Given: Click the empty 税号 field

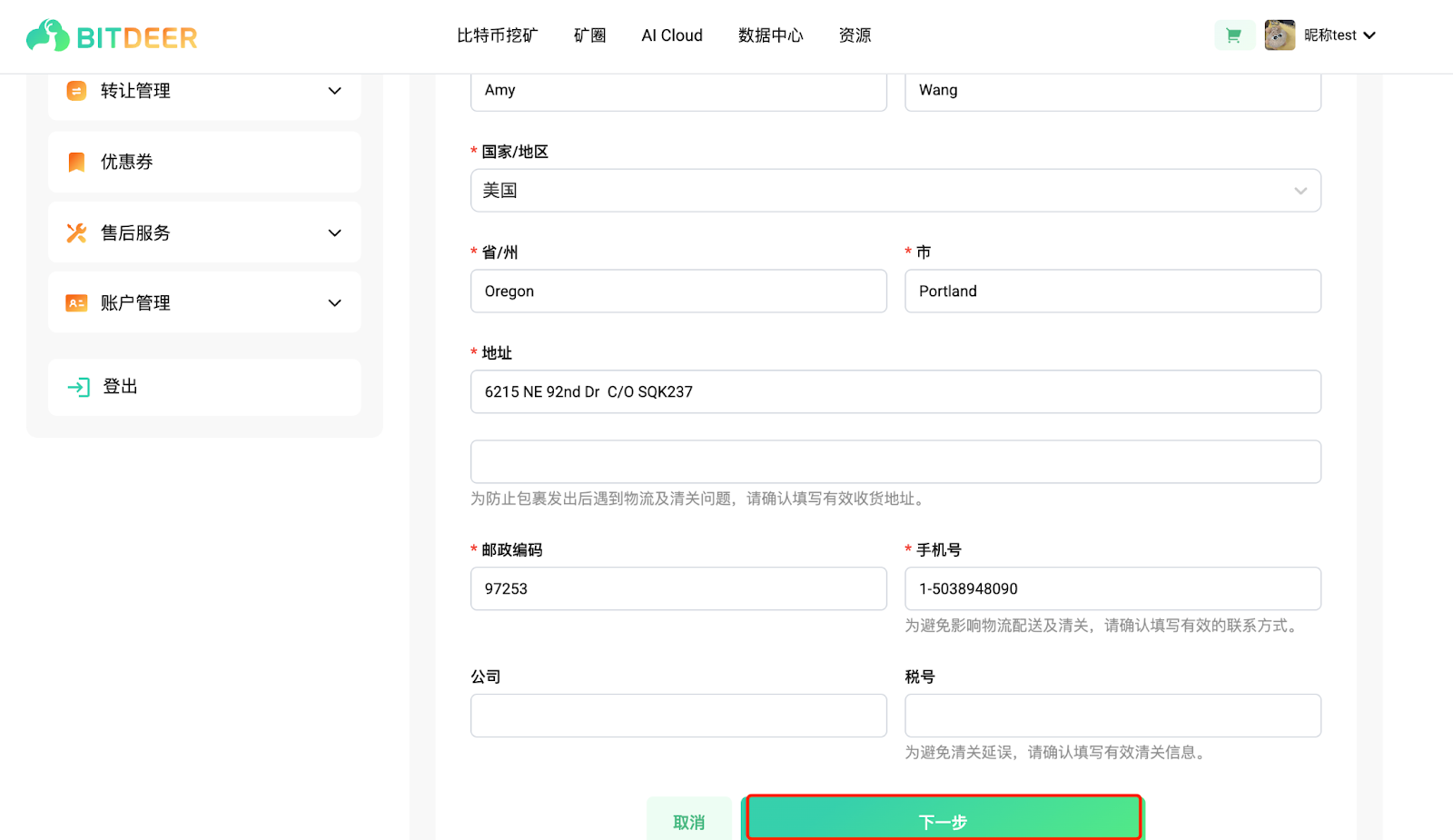Looking at the screenshot, I should tap(1112, 716).
